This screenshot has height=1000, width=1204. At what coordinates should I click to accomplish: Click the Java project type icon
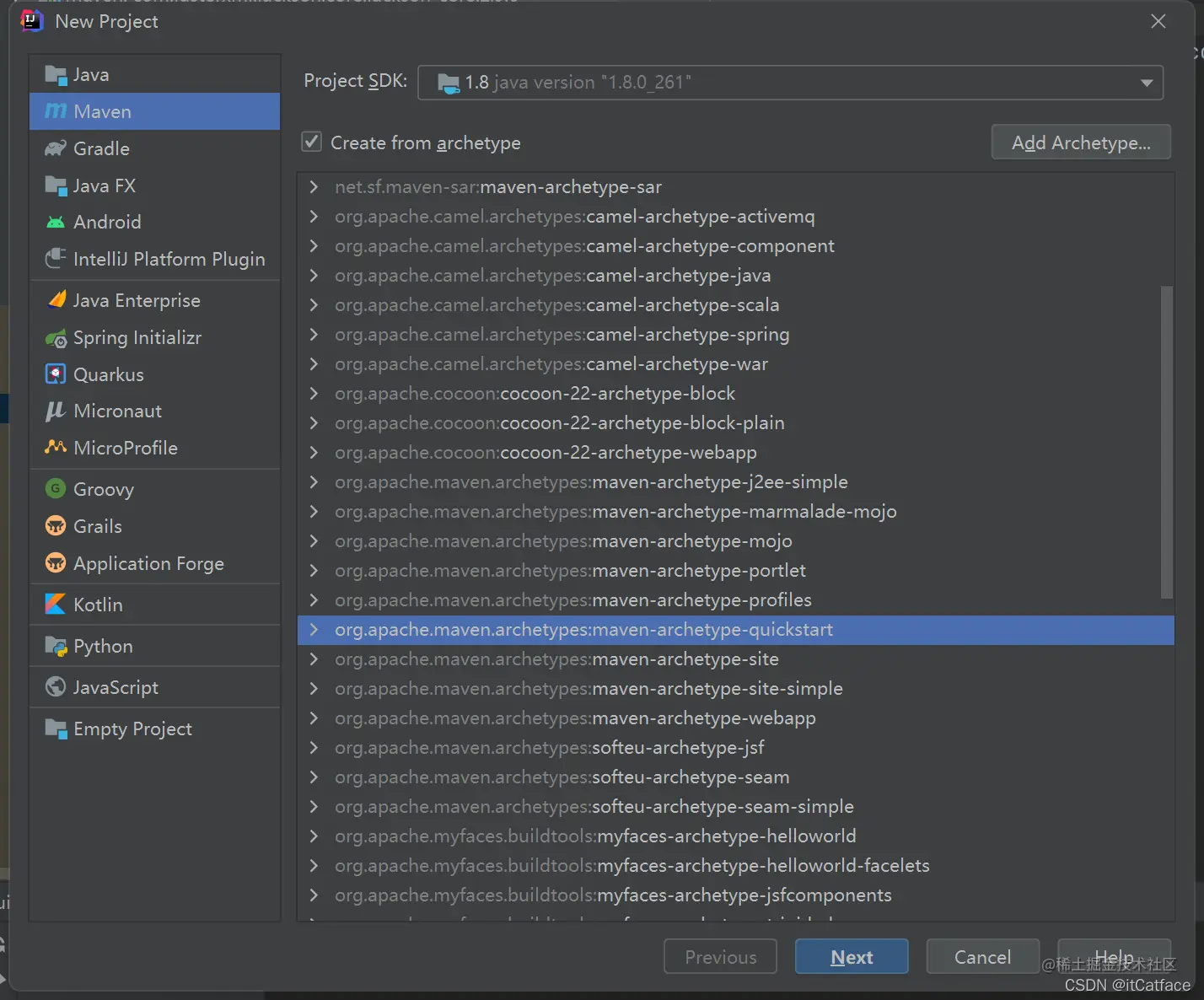click(56, 75)
